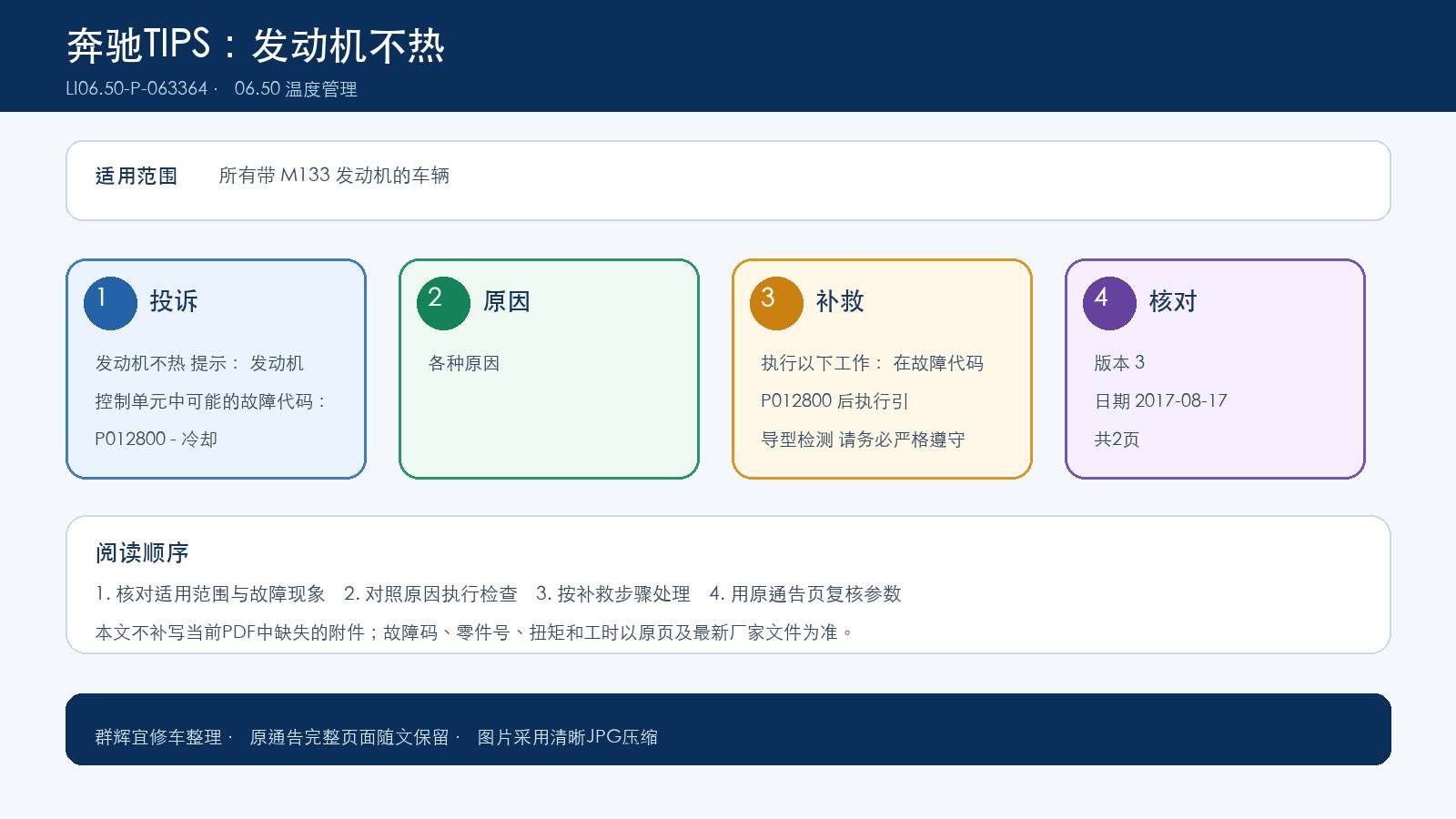Select the 补救 card heading
The image size is (1456, 819).
840,301
